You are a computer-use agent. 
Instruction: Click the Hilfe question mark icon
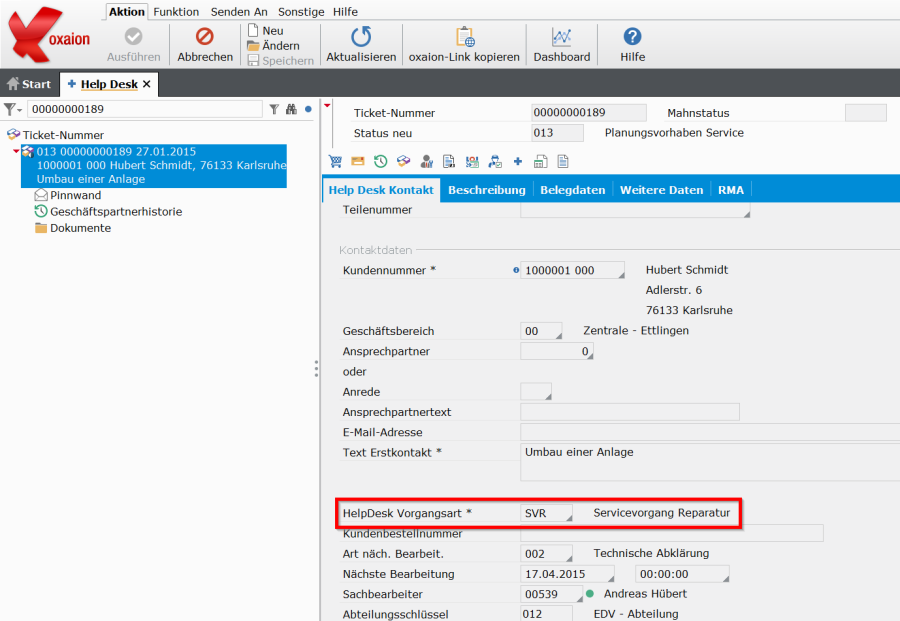pos(633,37)
